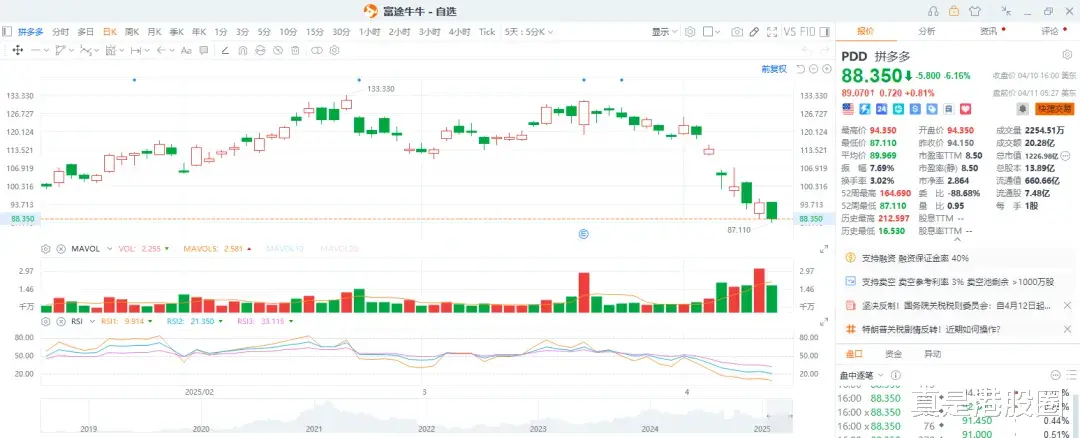The width and height of the screenshot is (1080, 438).
Task: Remove the MAVOL indicator
Action: point(61,249)
